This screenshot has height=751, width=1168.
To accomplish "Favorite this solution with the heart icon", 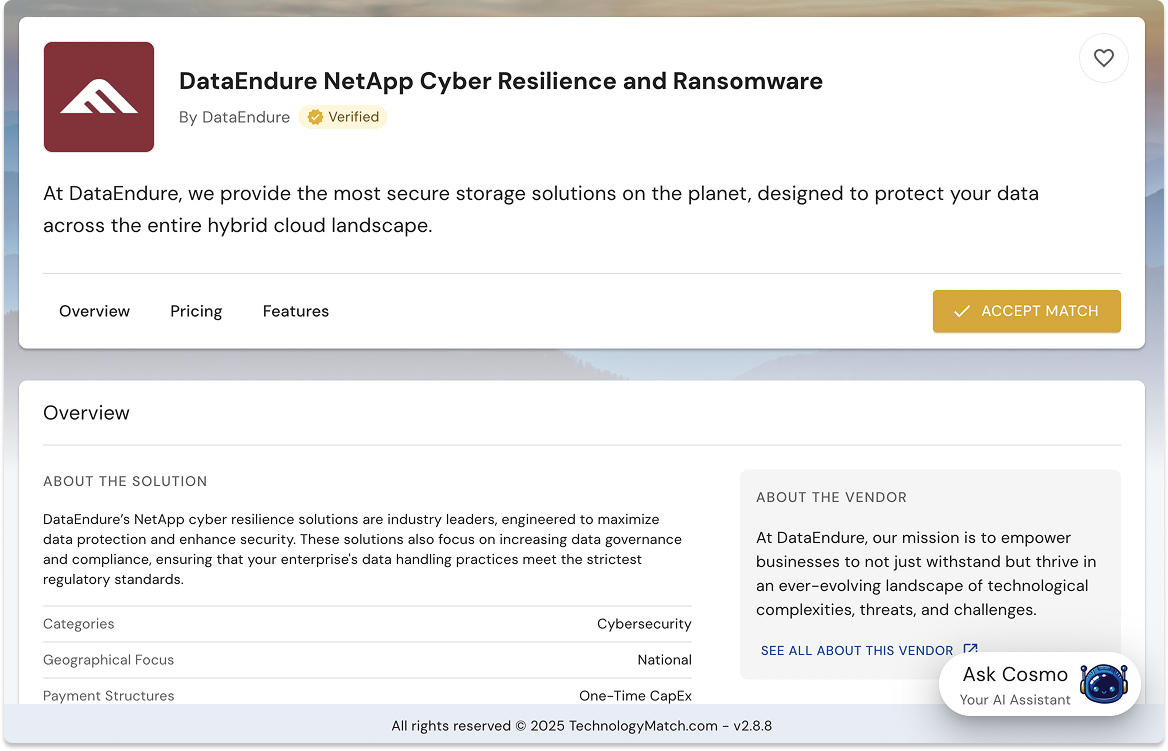I will (x=1103, y=58).
